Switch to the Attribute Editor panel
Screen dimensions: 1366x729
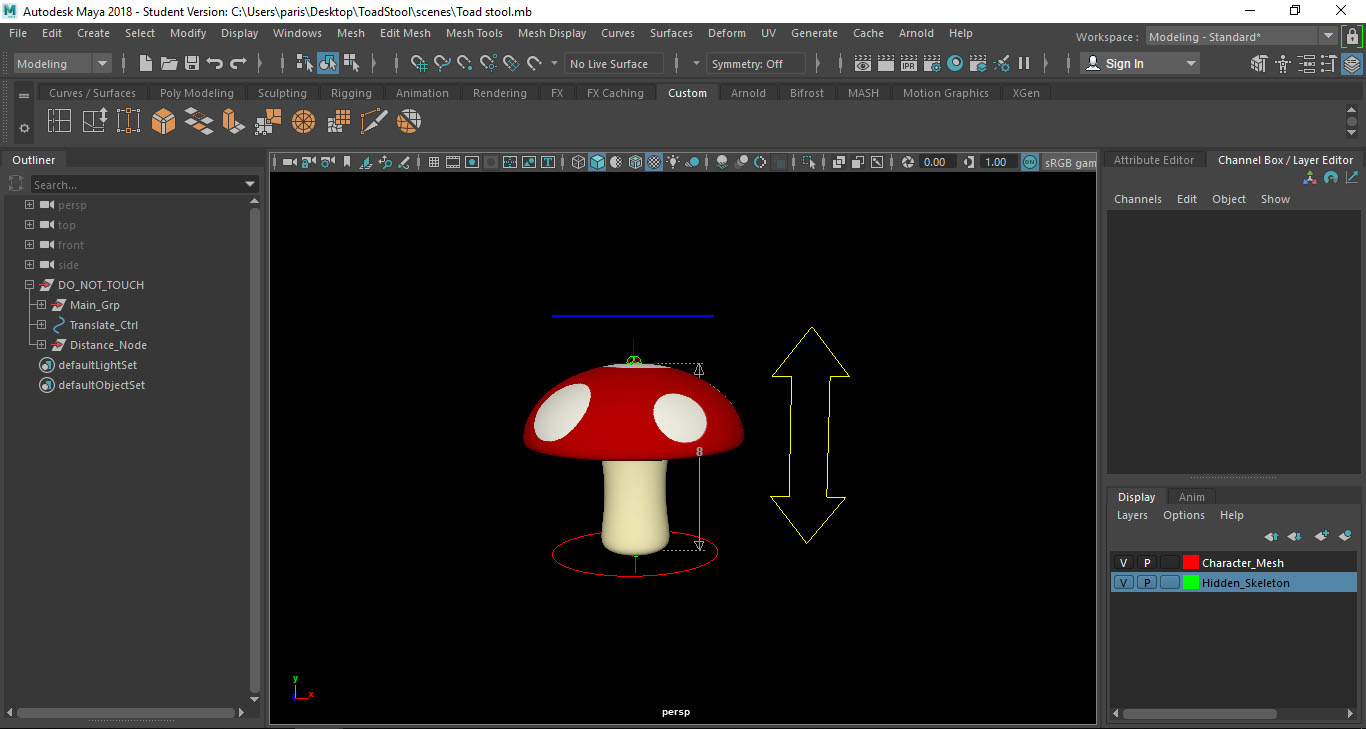point(1153,159)
